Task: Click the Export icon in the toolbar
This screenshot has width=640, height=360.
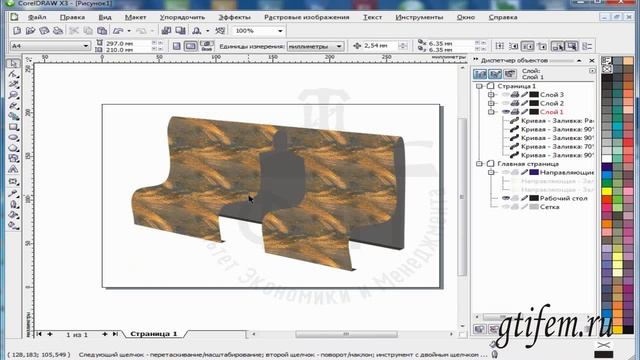Action: 180,31
